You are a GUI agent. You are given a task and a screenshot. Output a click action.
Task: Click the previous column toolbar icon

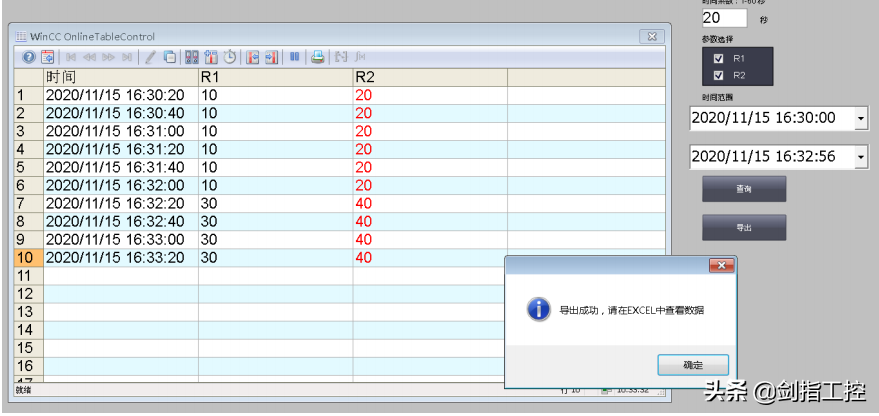pos(252,57)
